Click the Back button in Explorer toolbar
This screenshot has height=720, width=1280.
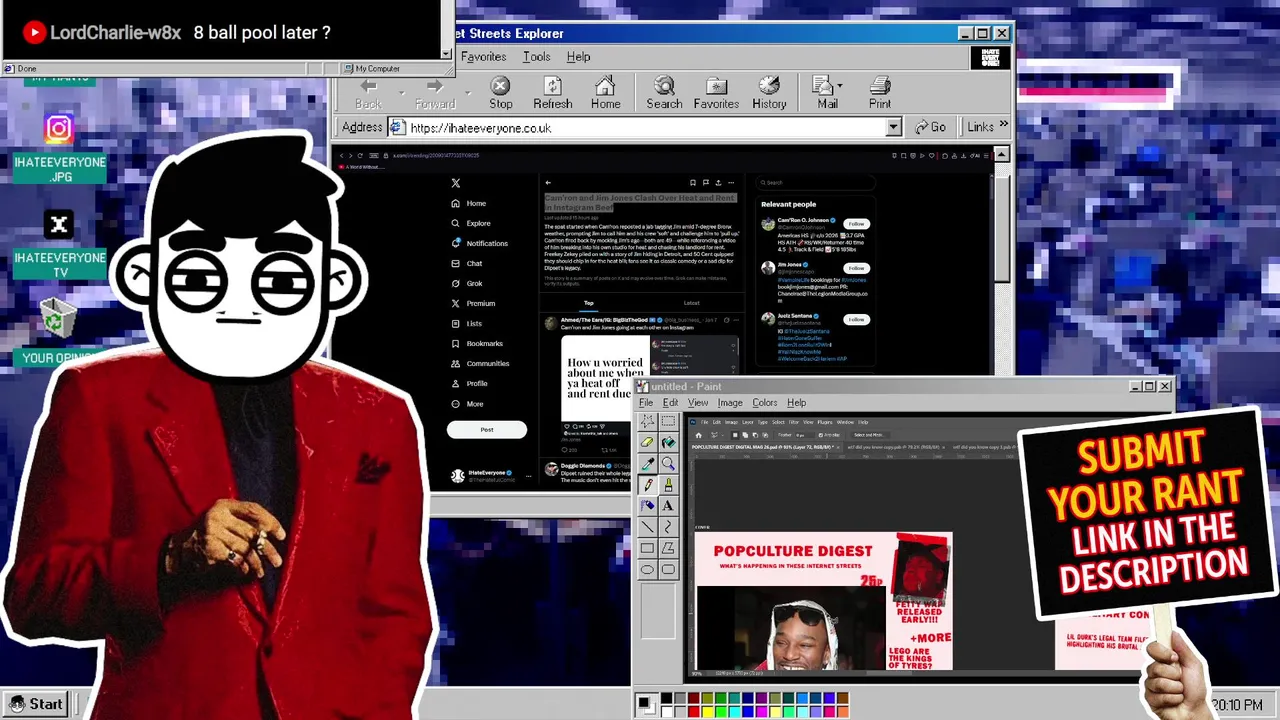click(368, 94)
